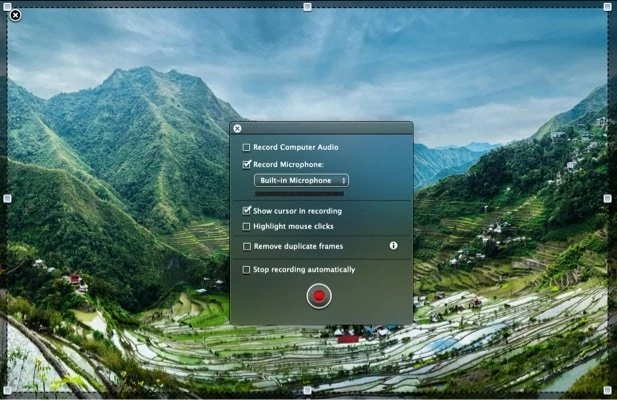Image resolution: width=617 pixels, height=400 pixels.
Task: Click the bottom-right corner selection handle
Action: (x=608, y=390)
